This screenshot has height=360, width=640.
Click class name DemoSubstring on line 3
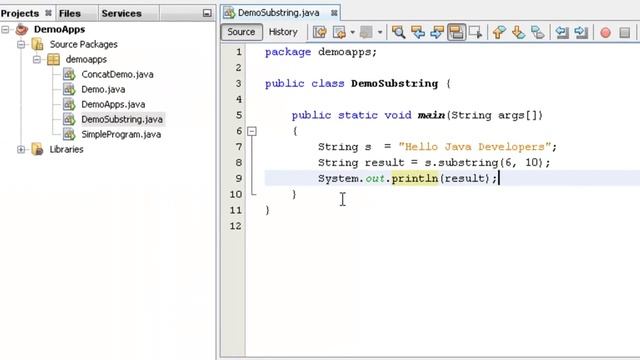pos(394,84)
